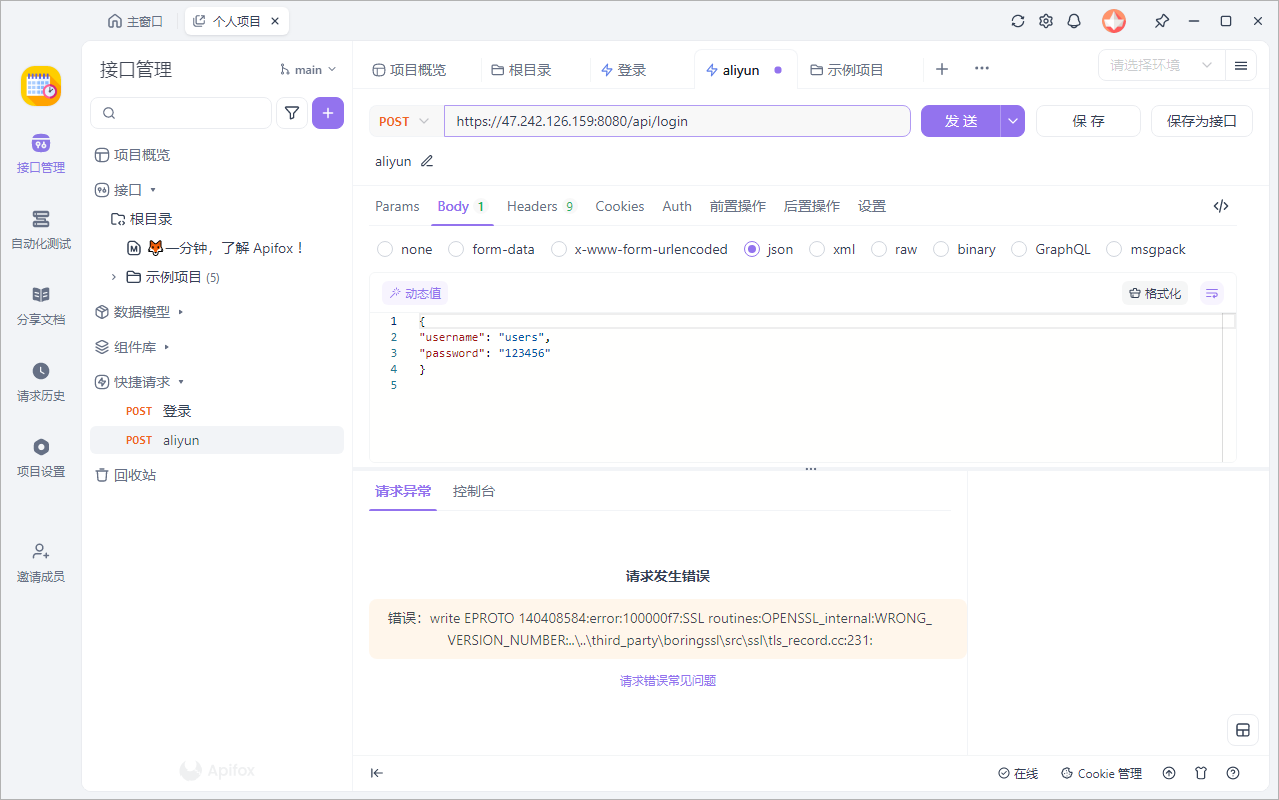This screenshot has width=1279, height=800.
Task: Open settings gear in title bar
Action: (1046, 21)
